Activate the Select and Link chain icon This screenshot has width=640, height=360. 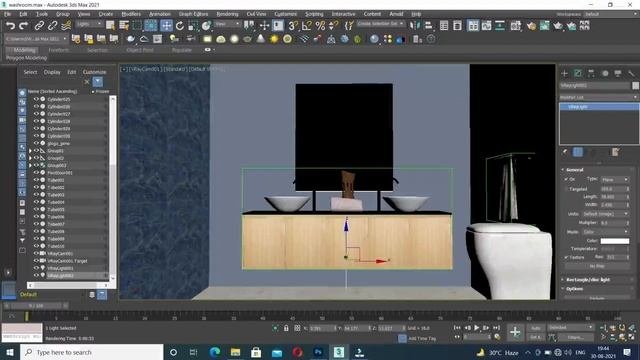click(39, 26)
